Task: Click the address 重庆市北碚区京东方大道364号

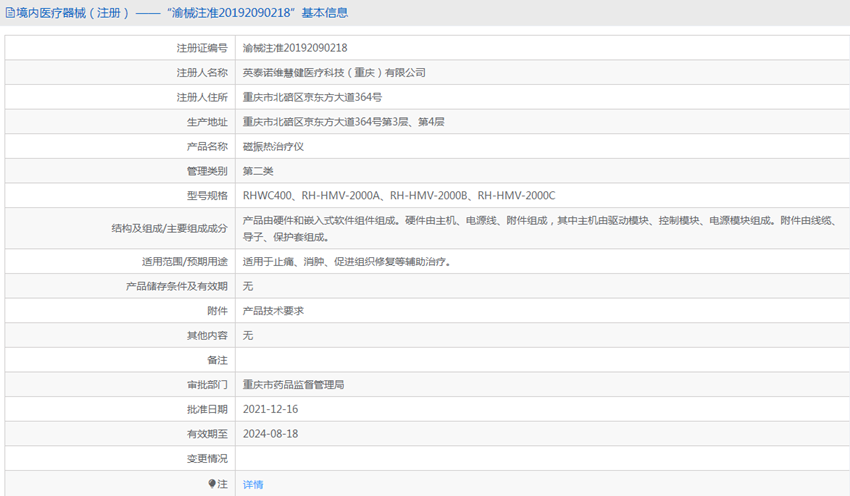Action: 312,97
